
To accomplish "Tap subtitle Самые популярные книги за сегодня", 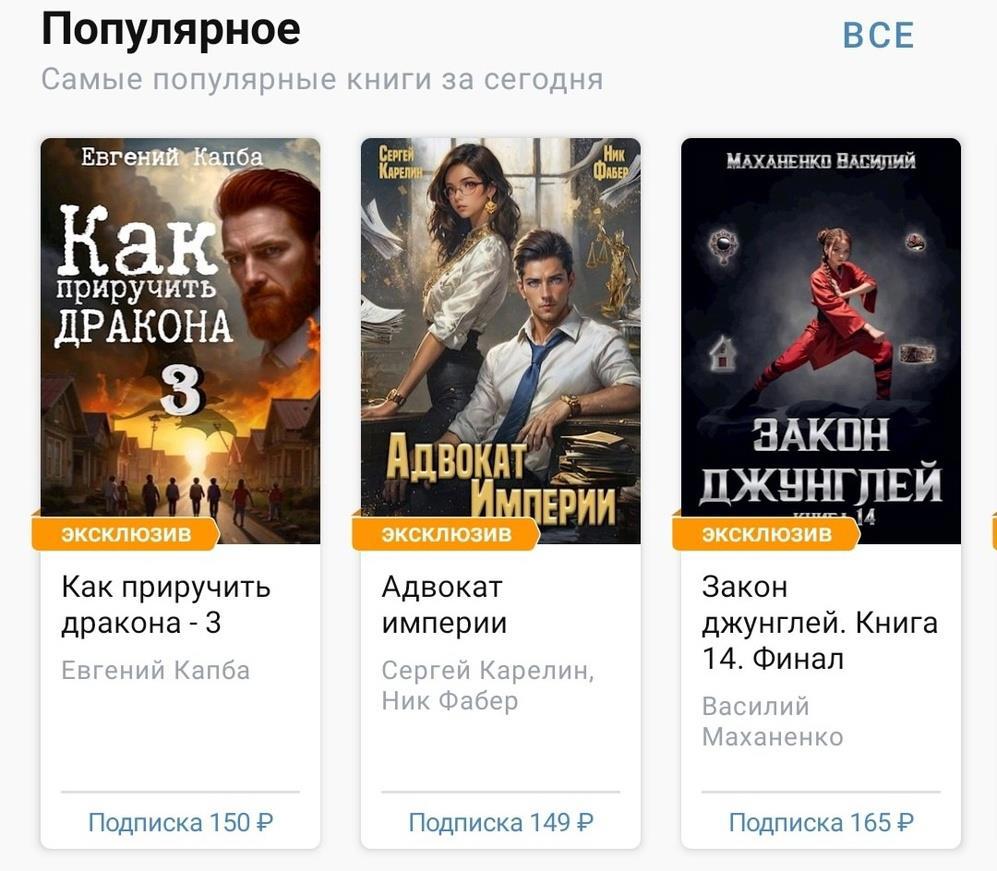I will 322,80.
